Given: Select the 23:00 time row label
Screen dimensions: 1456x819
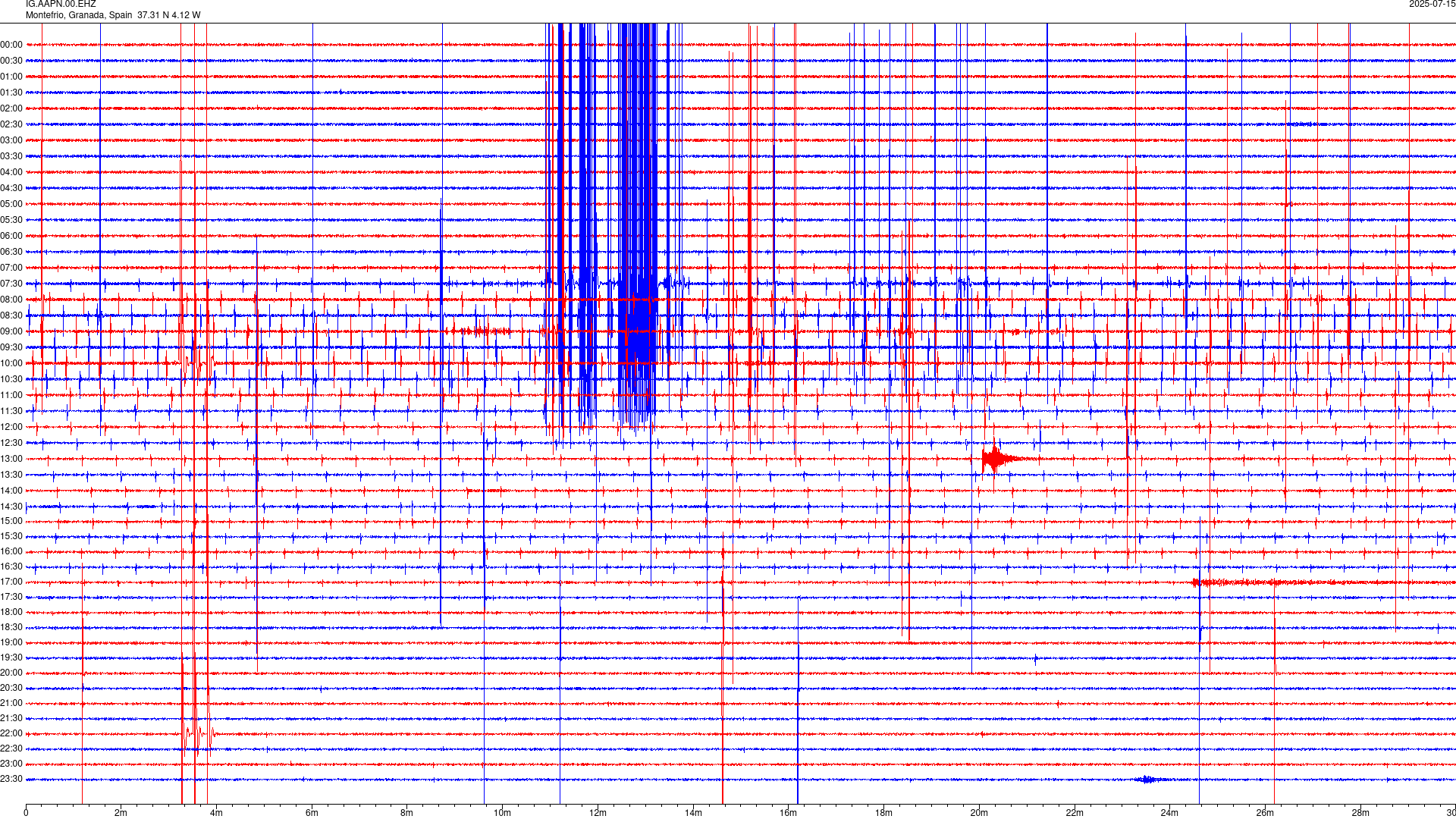Looking at the screenshot, I should click(x=11, y=764).
